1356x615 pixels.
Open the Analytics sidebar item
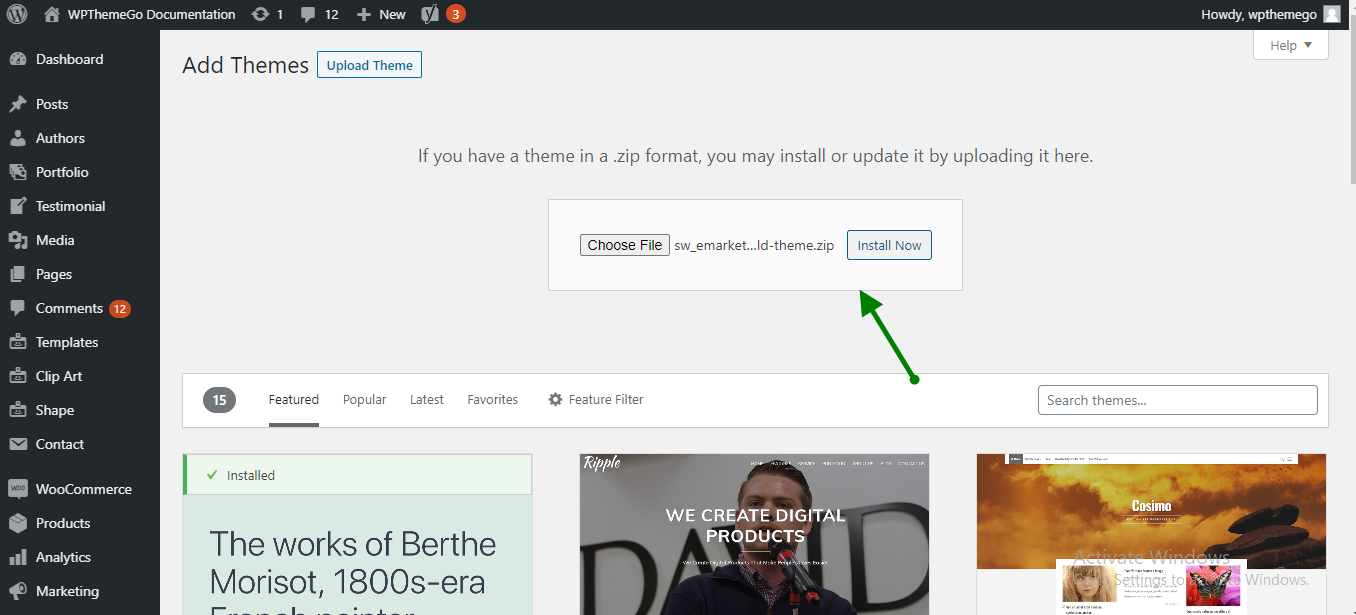click(63, 557)
